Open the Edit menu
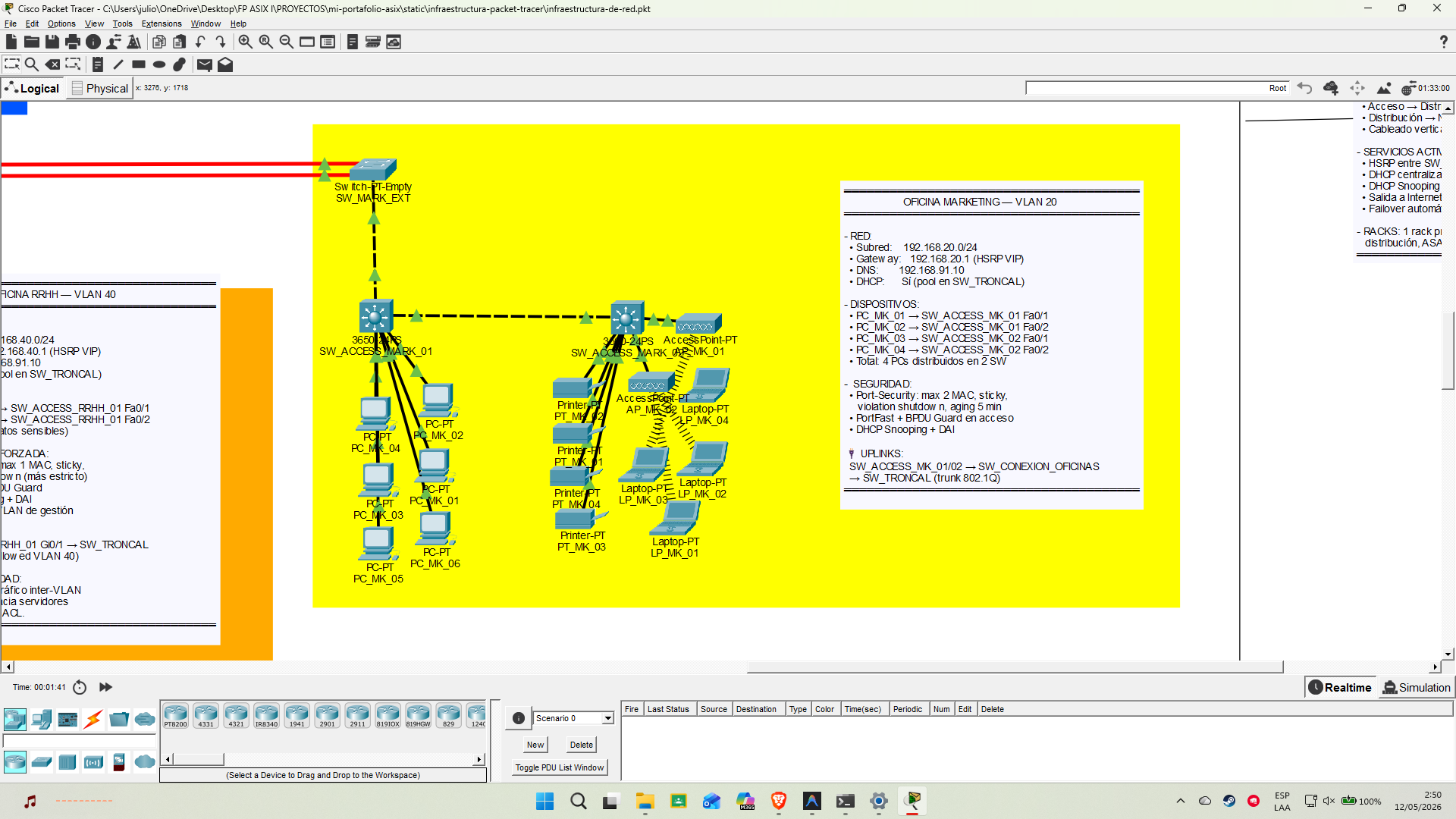This screenshot has height=819, width=1456. click(32, 24)
